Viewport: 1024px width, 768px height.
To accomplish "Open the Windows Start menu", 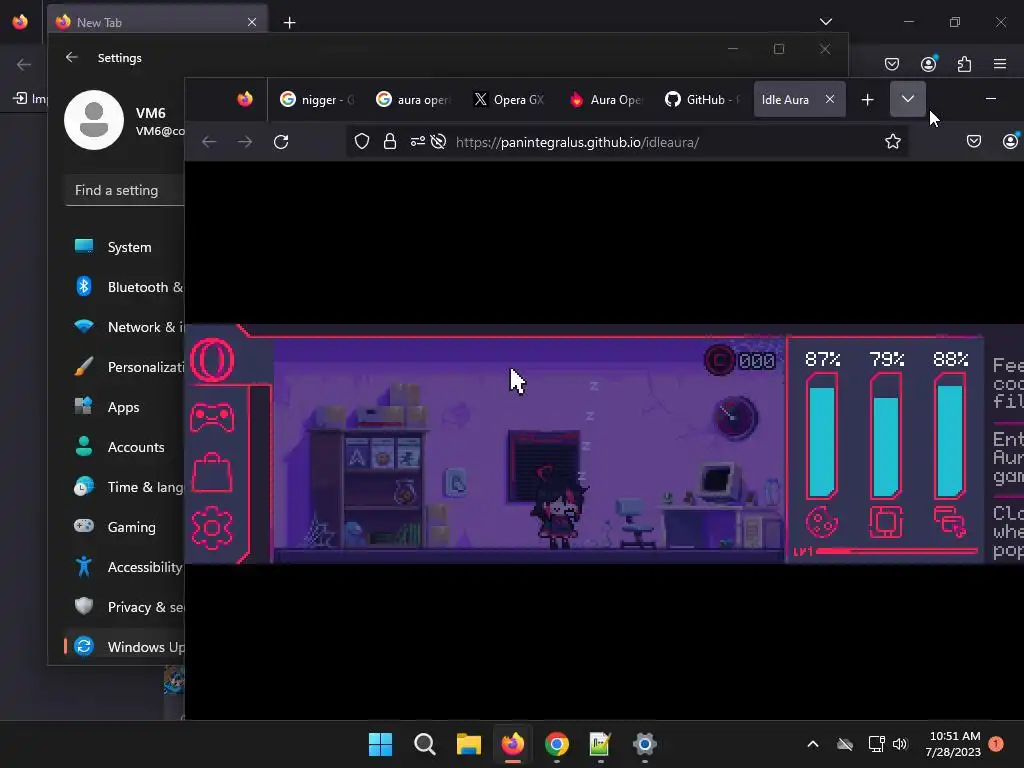I will pyautogui.click(x=381, y=744).
